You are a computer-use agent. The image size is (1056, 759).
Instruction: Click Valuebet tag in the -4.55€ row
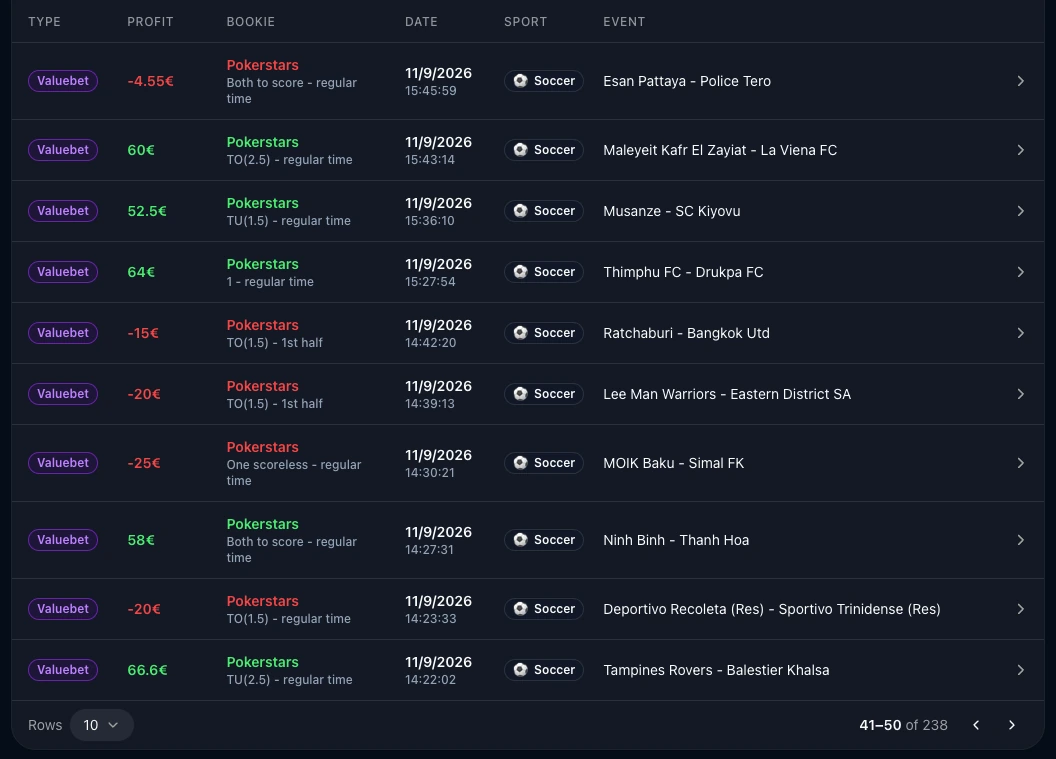[x=63, y=81]
